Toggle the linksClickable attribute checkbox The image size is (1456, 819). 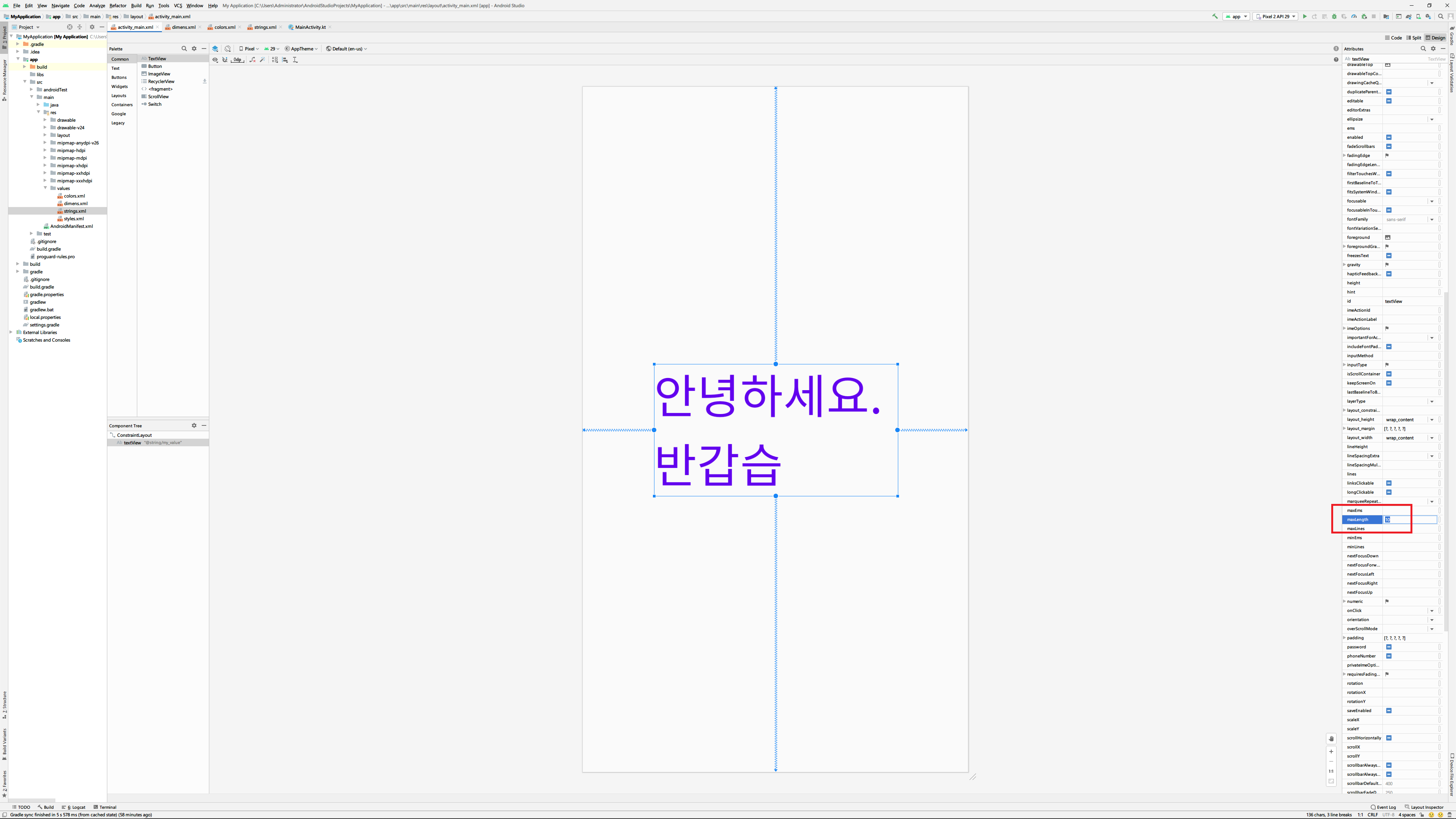tap(1389, 483)
